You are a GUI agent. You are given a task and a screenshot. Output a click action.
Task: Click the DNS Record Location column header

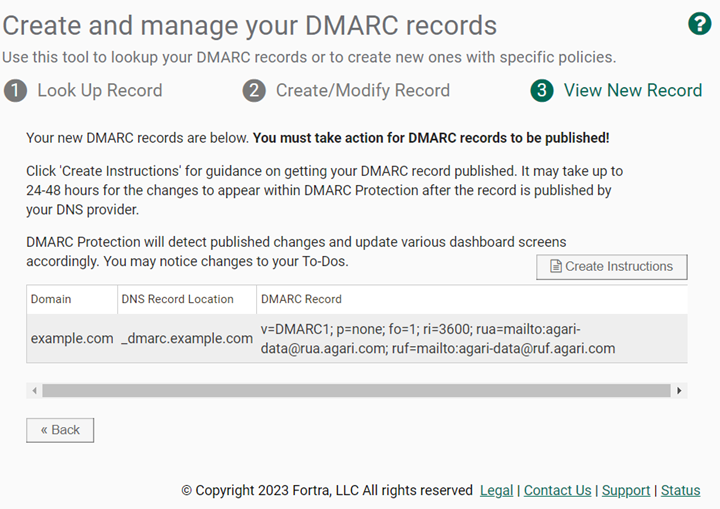(x=187, y=299)
